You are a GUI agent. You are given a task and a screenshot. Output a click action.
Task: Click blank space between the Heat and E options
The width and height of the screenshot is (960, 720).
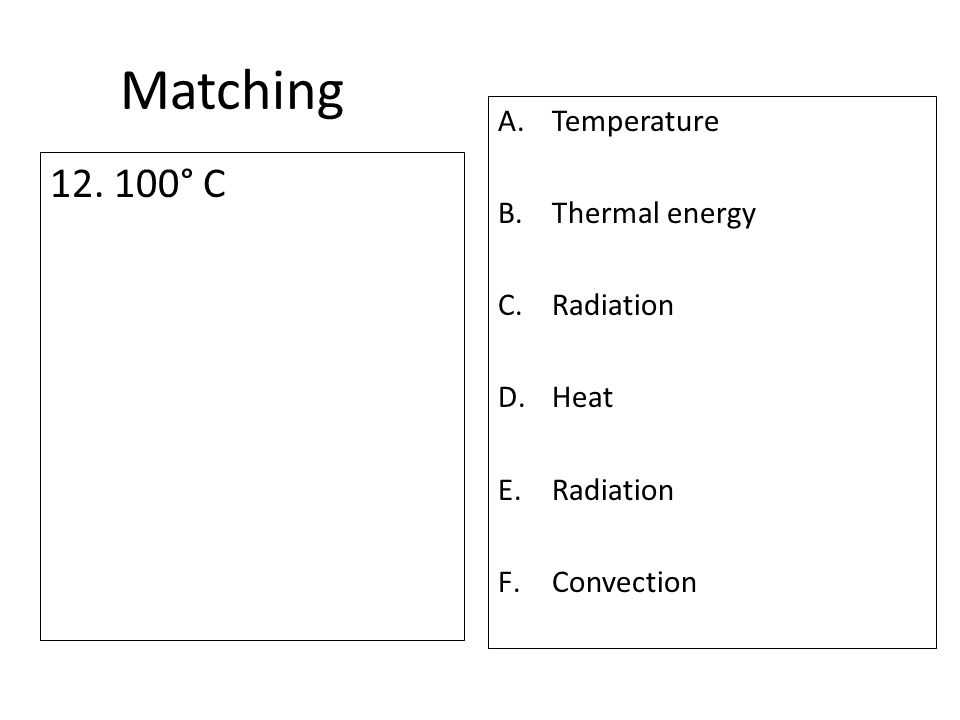[x=712, y=444]
